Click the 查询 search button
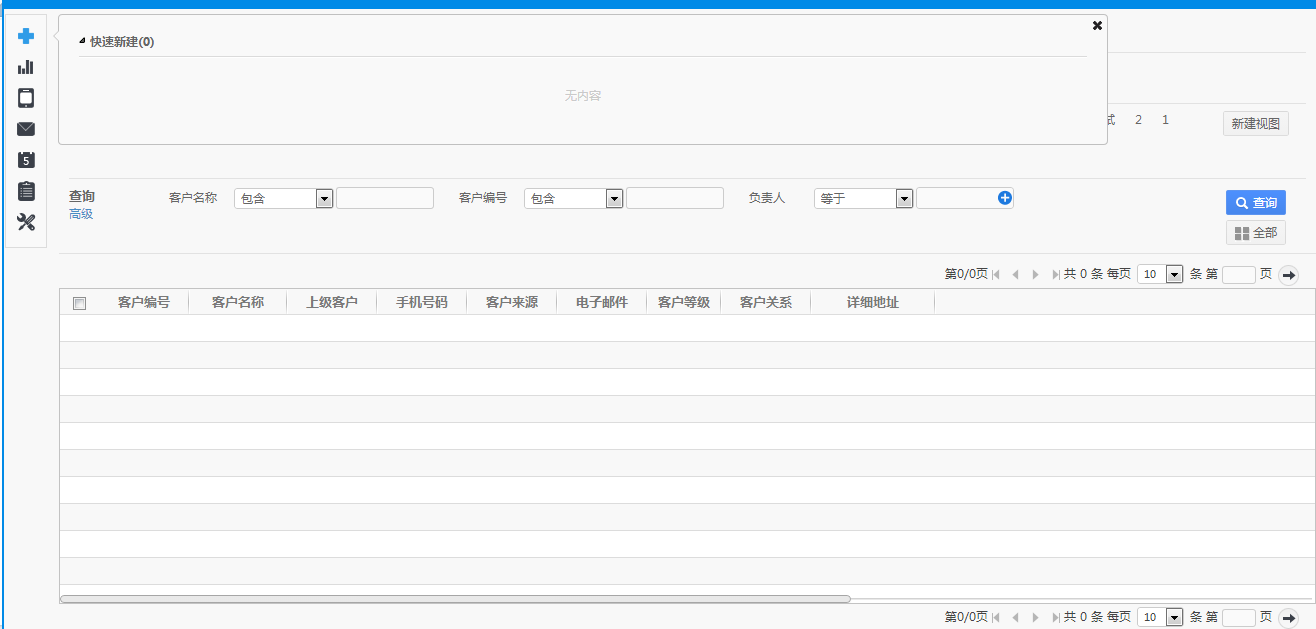This screenshot has width=1316, height=629. (1255, 203)
